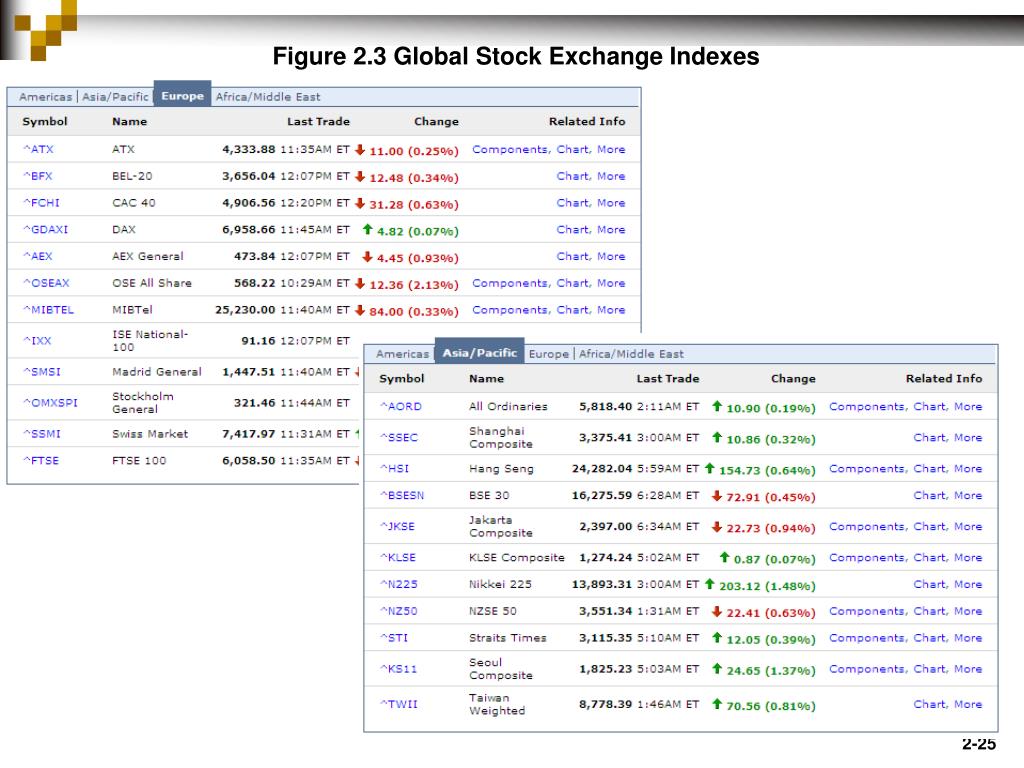The width and height of the screenshot is (1024, 768).
Task: Open Africa/Middle East tab in the Europe table
Action: (x=268, y=97)
